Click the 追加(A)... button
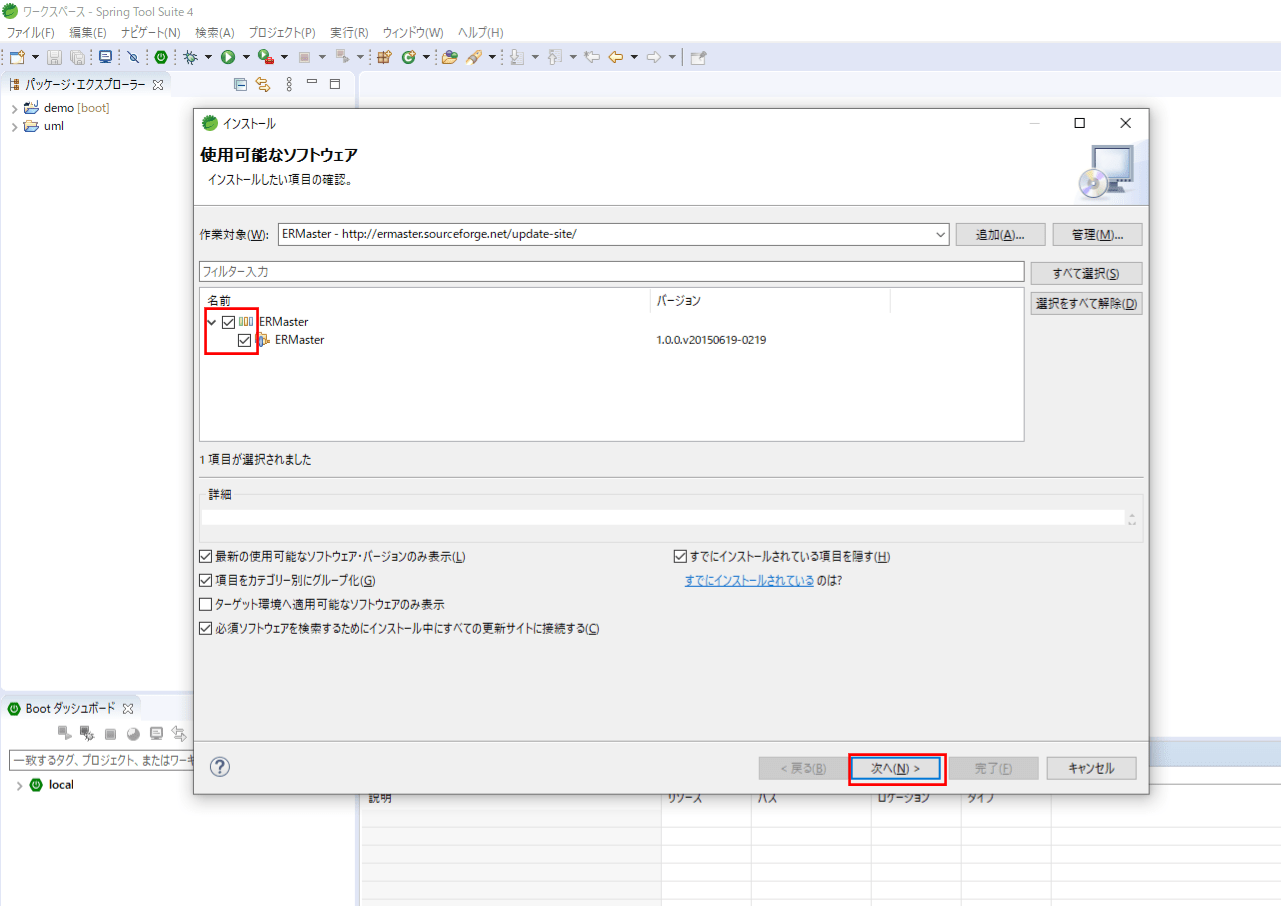The width and height of the screenshot is (1281, 906). coord(1000,234)
